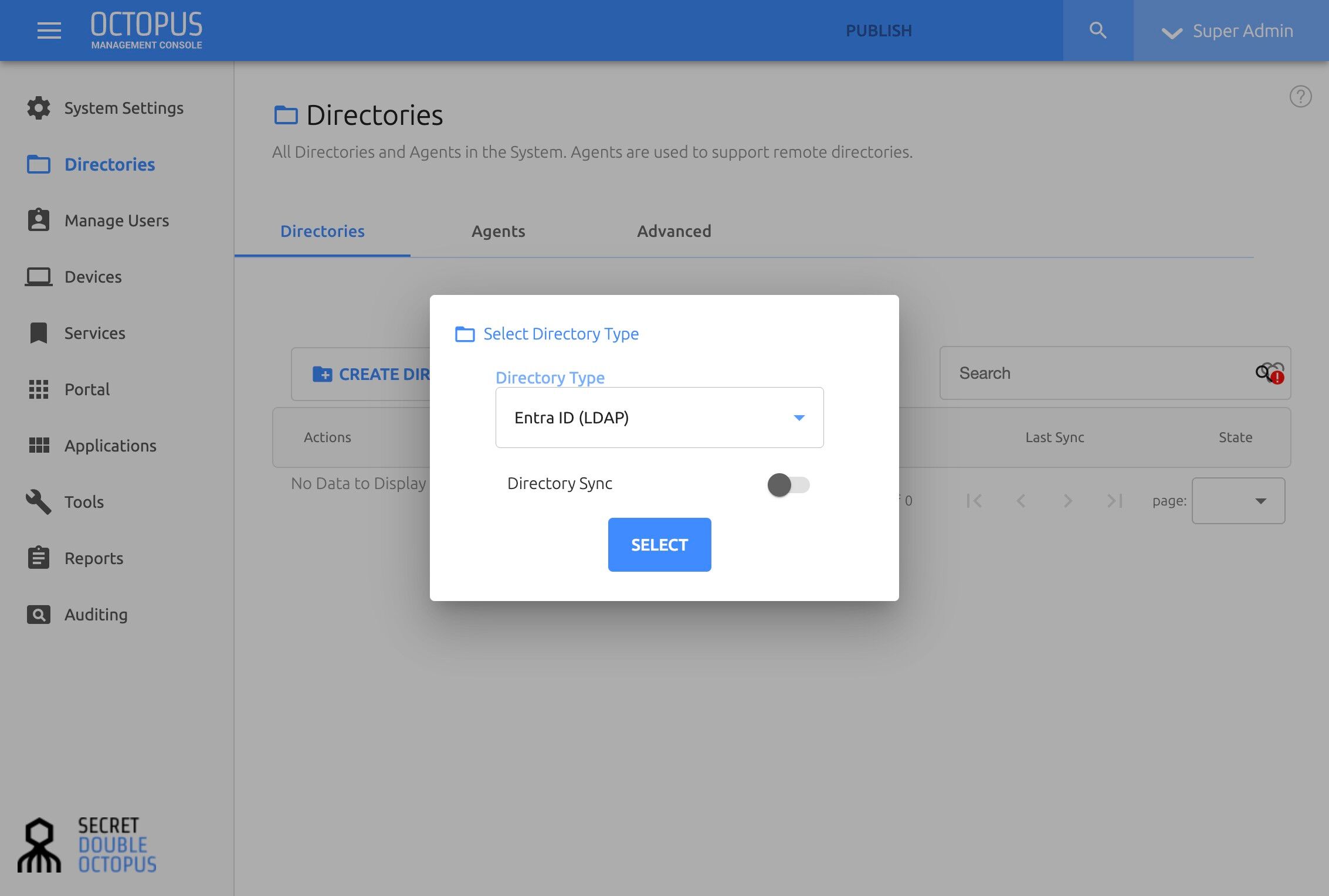Click the No Data to Display text
Viewport: 1329px width, 896px height.
[358, 483]
